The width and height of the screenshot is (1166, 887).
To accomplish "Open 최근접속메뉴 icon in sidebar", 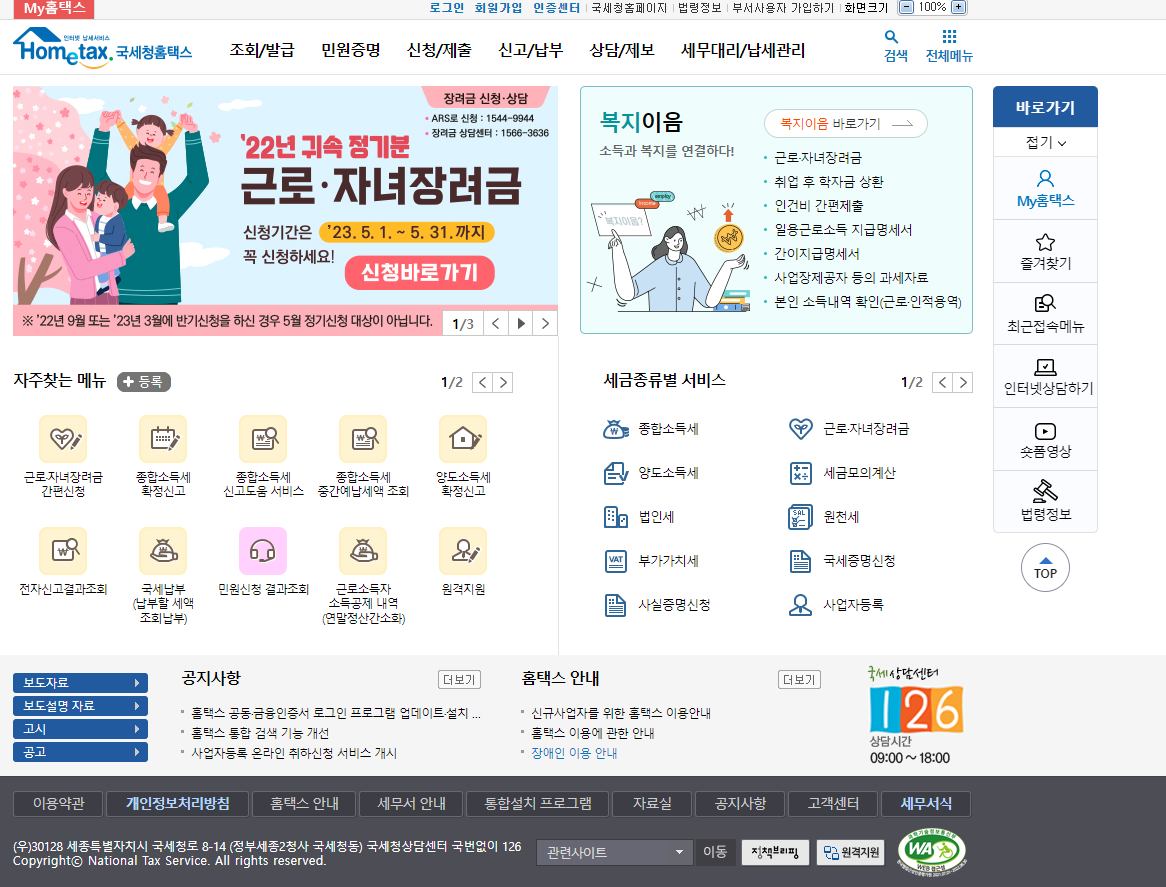I will coord(1045,303).
